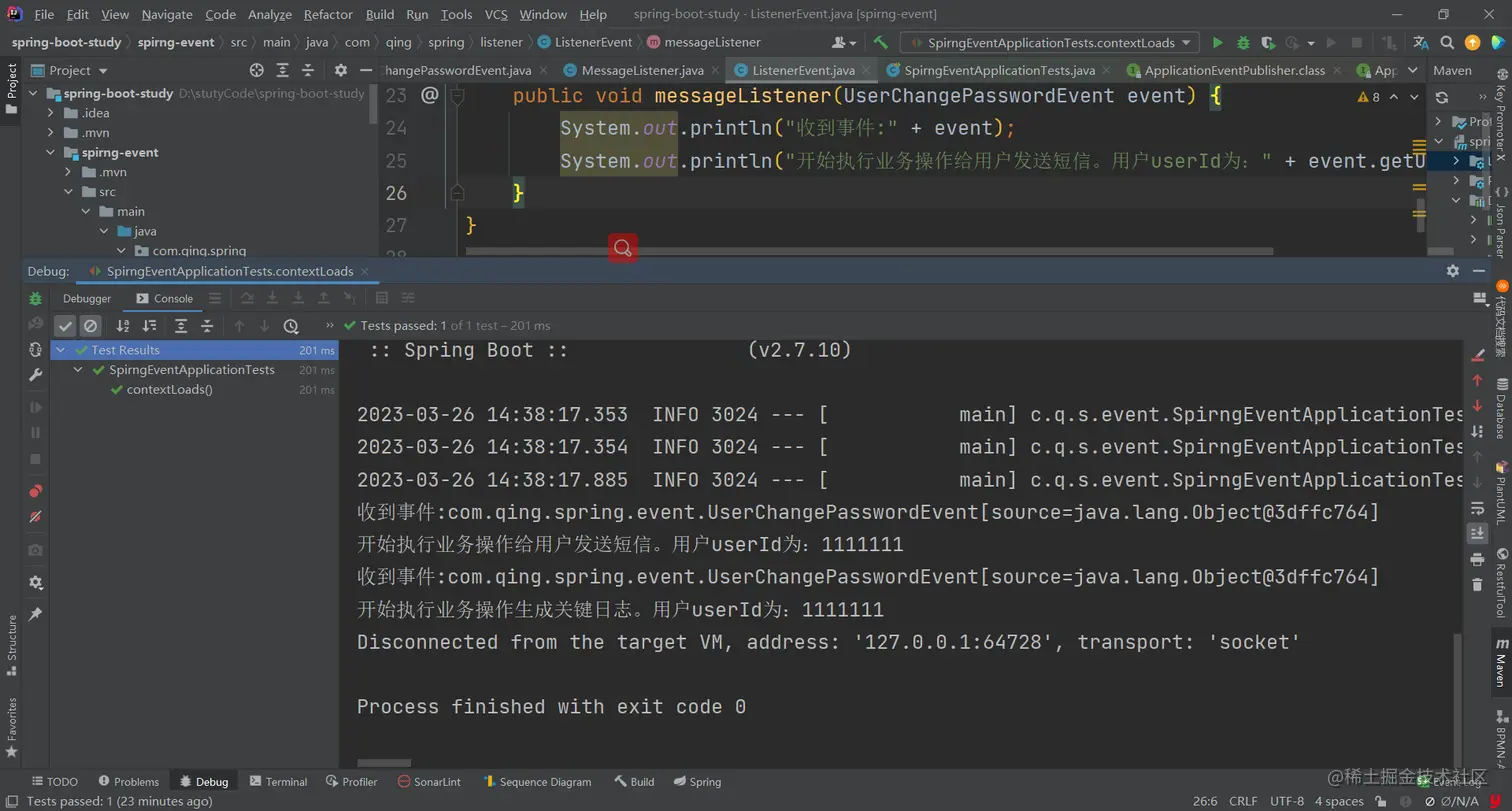This screenshot has width=1512, height=811.
Task: Open Terminal tool window
Action: tap(278, 781)
